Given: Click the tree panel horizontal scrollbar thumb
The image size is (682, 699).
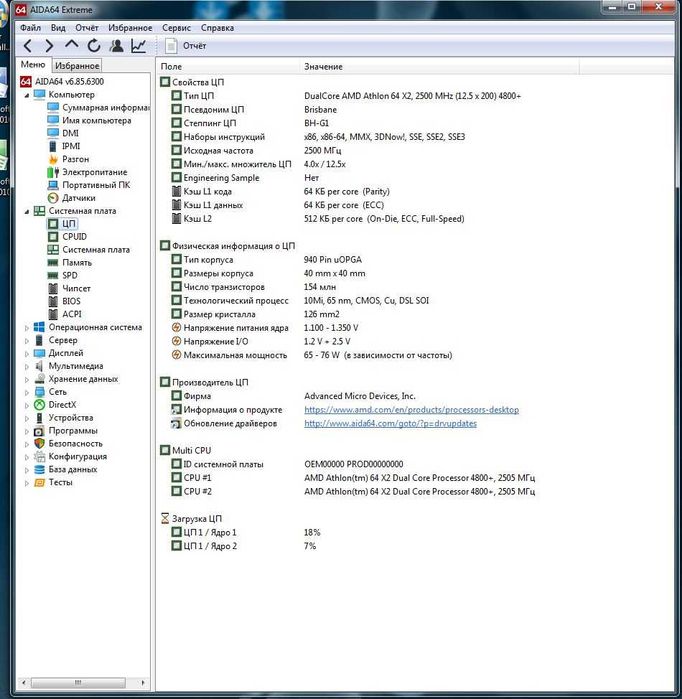Looking at the screenshot, I should (78, 683).
